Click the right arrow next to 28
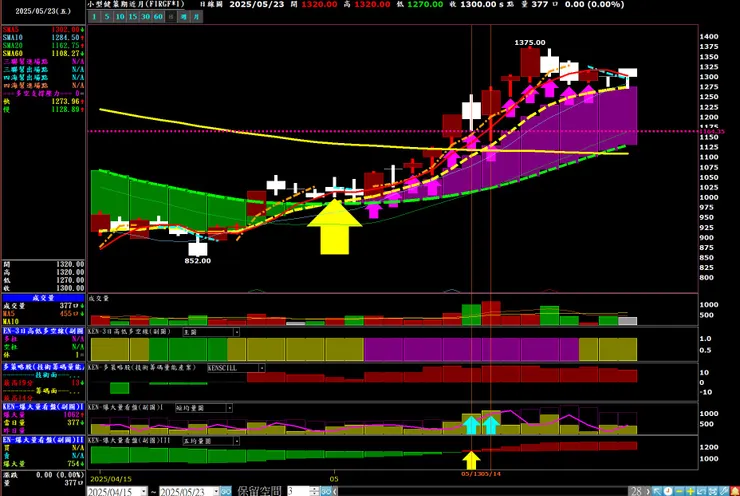Viewport: 740px width, 496px height. pyautogui.click(x=648, y=492)
